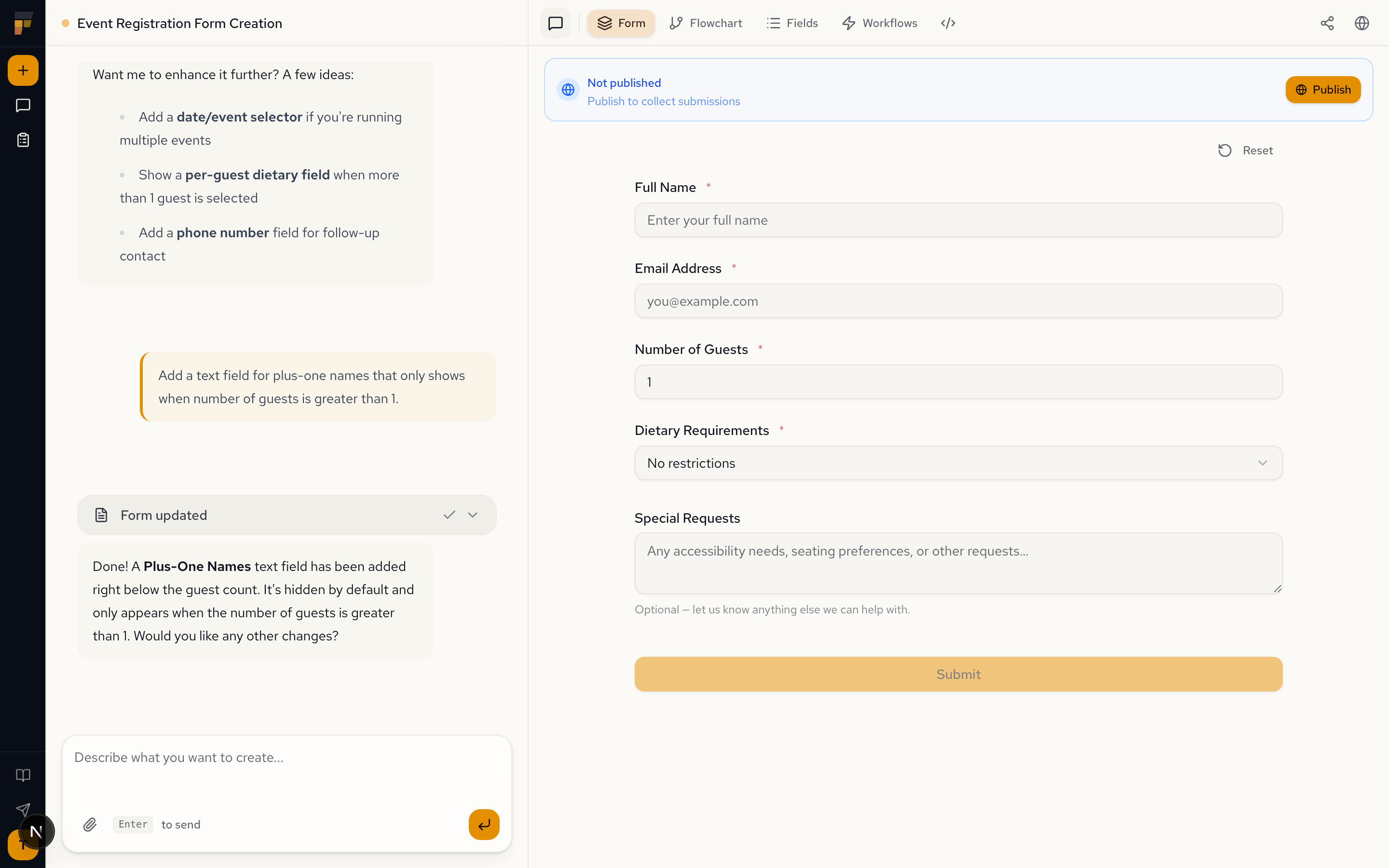1389x868 pixels.
Task: Open the chat history icon in the sidebar
Action: [22, 105]
